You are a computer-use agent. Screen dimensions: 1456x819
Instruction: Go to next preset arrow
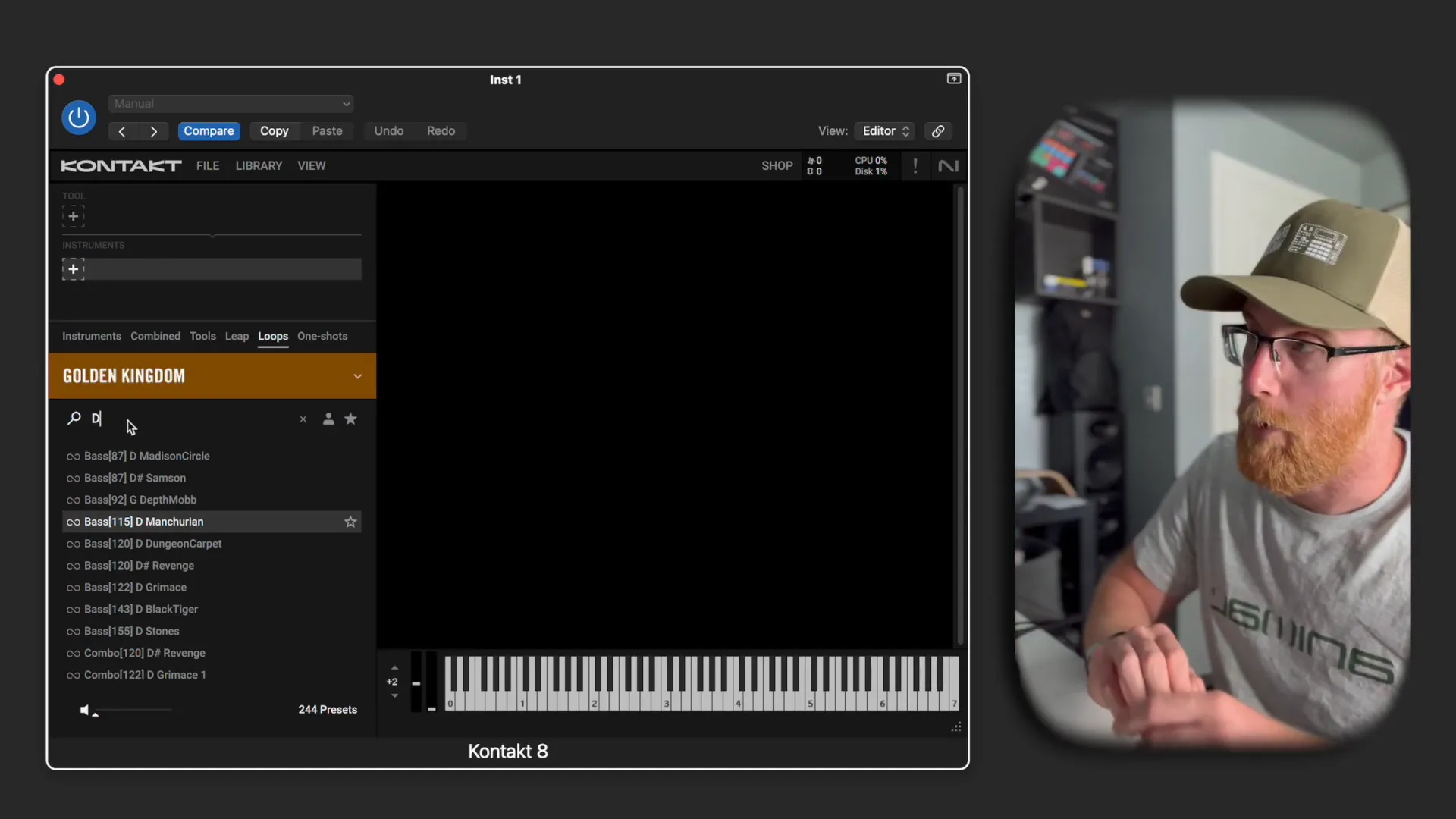click(x=154, y=131)
